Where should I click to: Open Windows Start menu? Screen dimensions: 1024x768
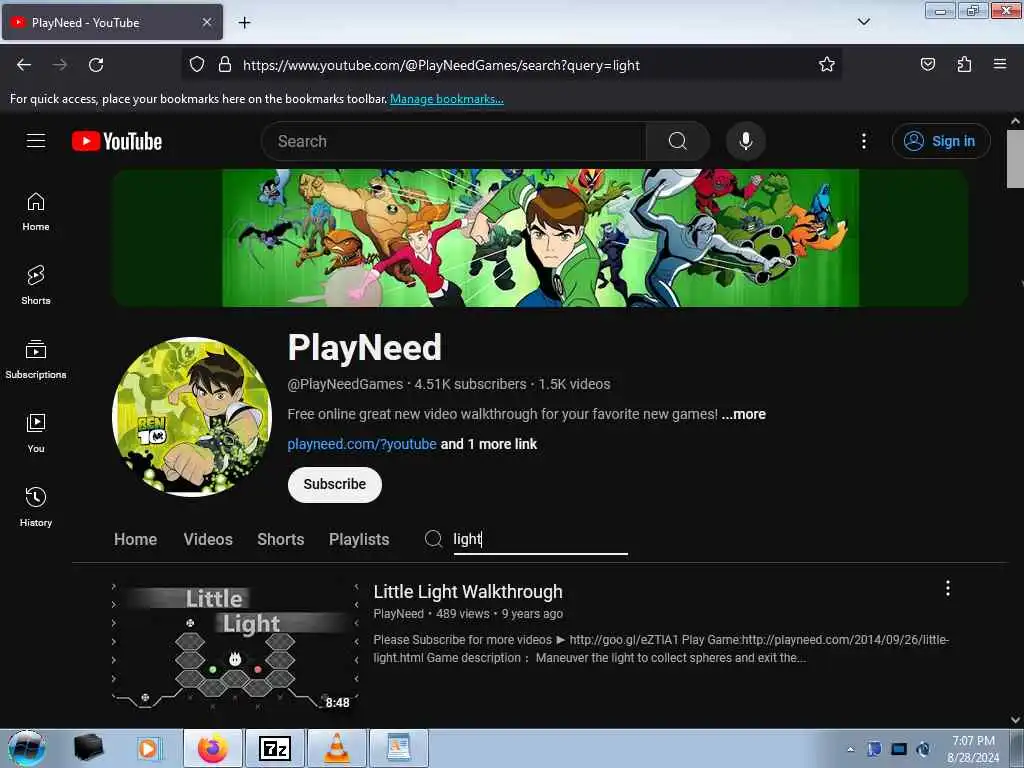pos(27,748)
